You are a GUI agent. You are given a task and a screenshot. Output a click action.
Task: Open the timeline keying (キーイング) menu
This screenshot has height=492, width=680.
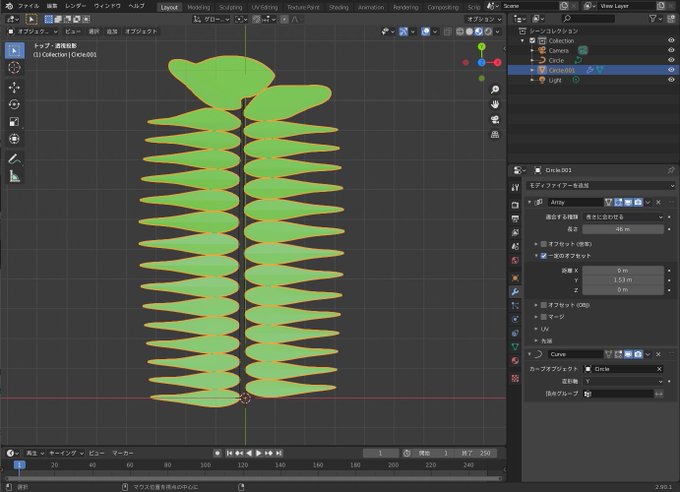pos(66,453)
